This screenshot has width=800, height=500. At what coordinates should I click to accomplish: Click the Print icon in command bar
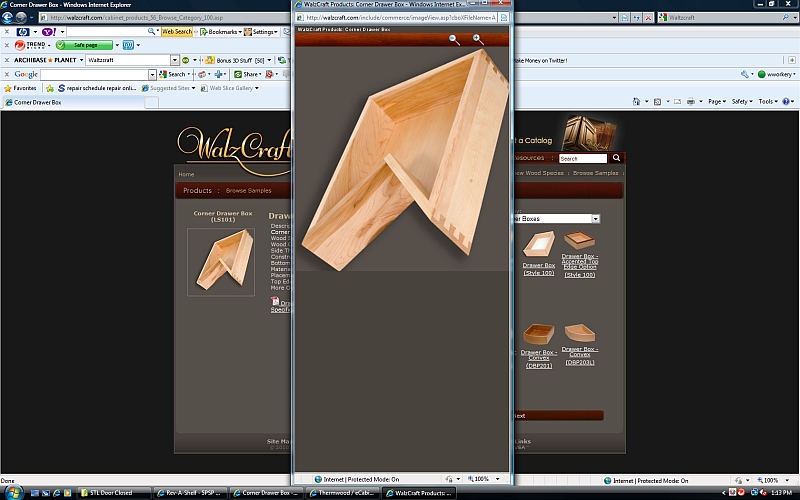690,102
